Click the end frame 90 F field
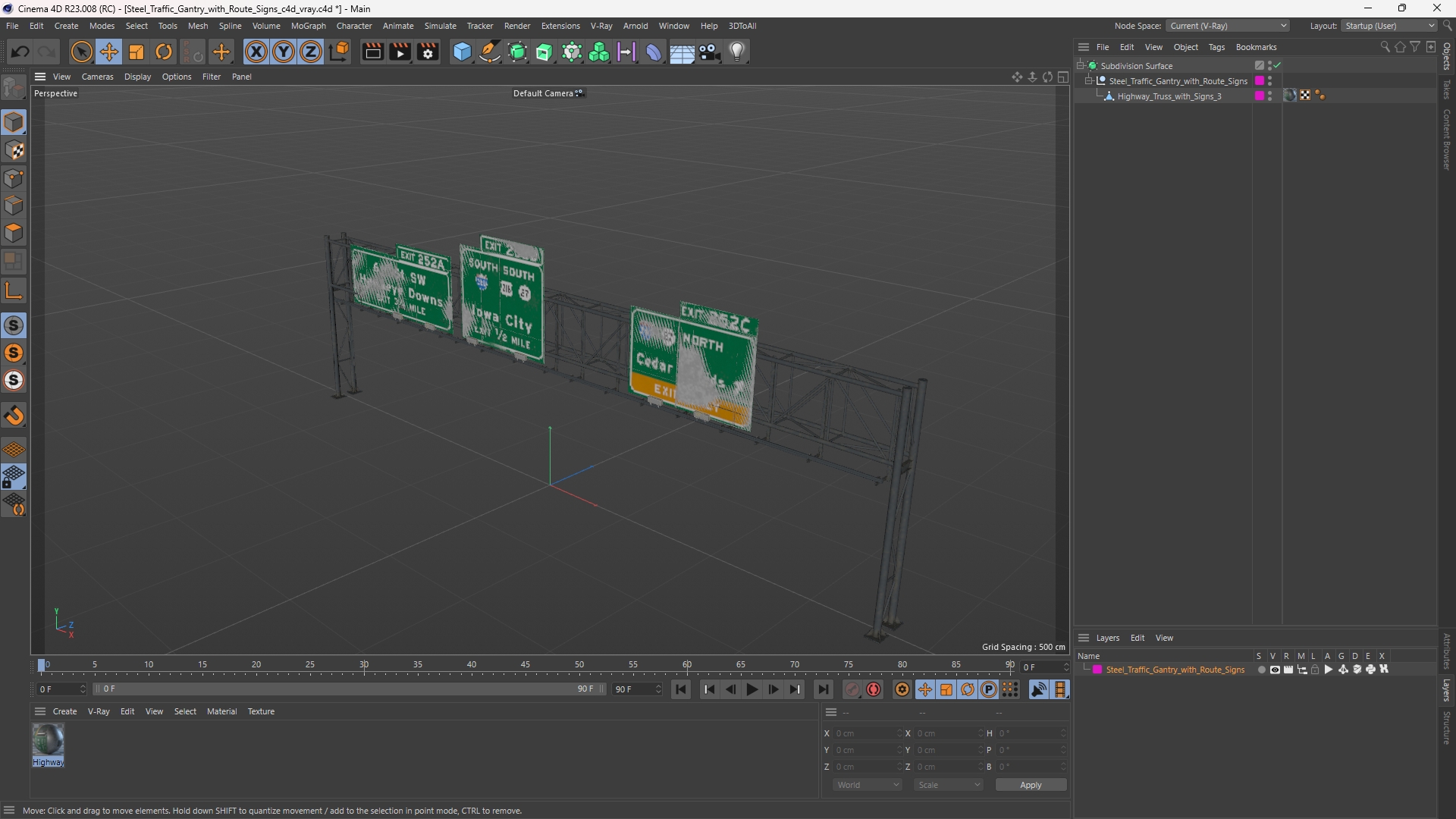1456x819 pixels. (637, 689)
